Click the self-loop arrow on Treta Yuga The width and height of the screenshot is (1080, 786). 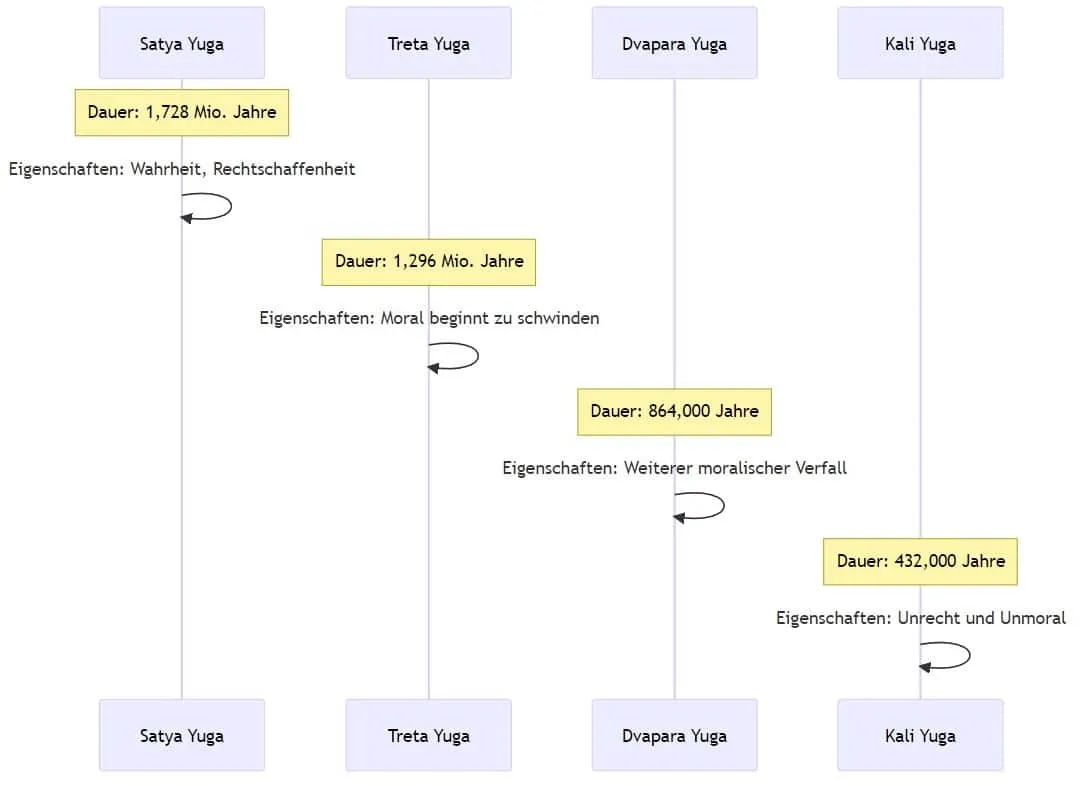pyautogui.click(x=475, y=357)
